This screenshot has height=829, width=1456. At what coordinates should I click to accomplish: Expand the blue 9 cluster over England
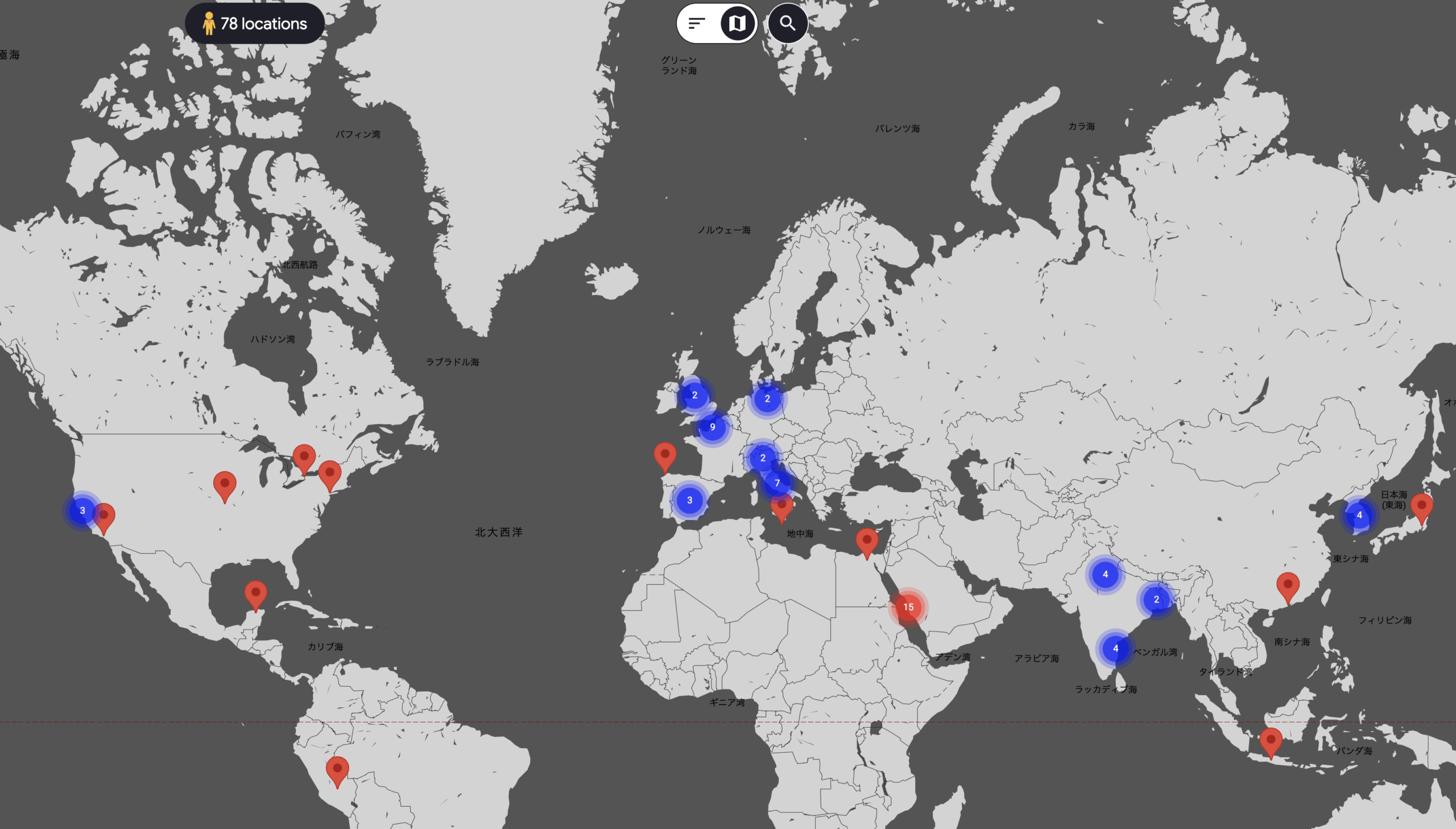(712, 427)
